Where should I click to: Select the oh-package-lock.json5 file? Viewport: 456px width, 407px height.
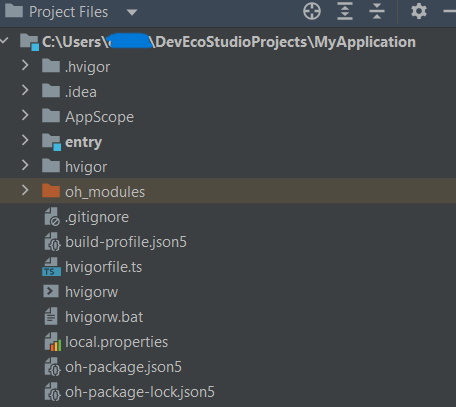coord(140,392)
